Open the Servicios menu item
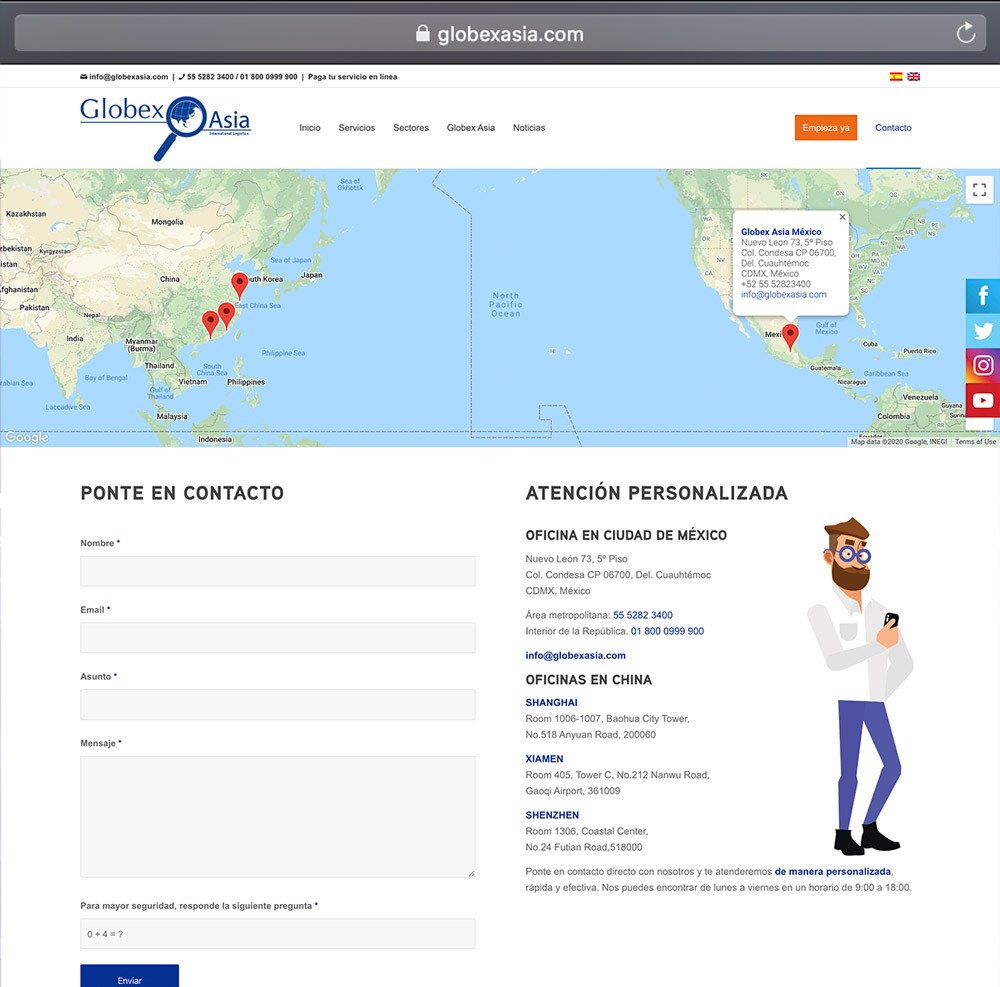Screen dimensions: 1000x987 pos(357,128)
